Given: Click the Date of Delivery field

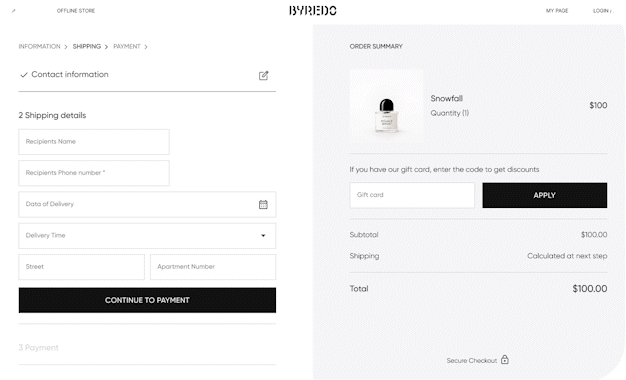Looking at the screenshot, I should pyautogui.click(x=147, y=204).
